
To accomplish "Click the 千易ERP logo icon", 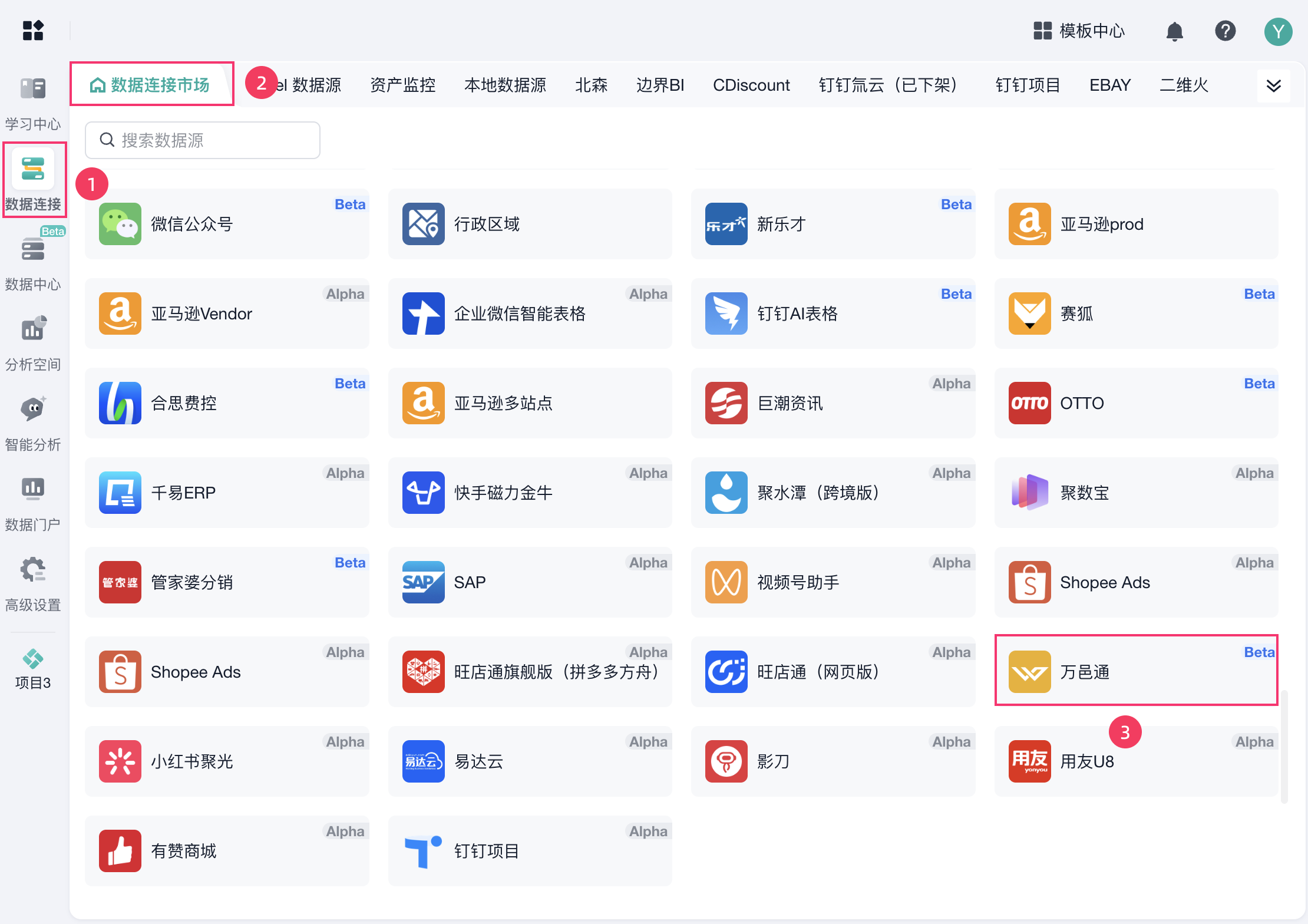I will coord(120,493).
